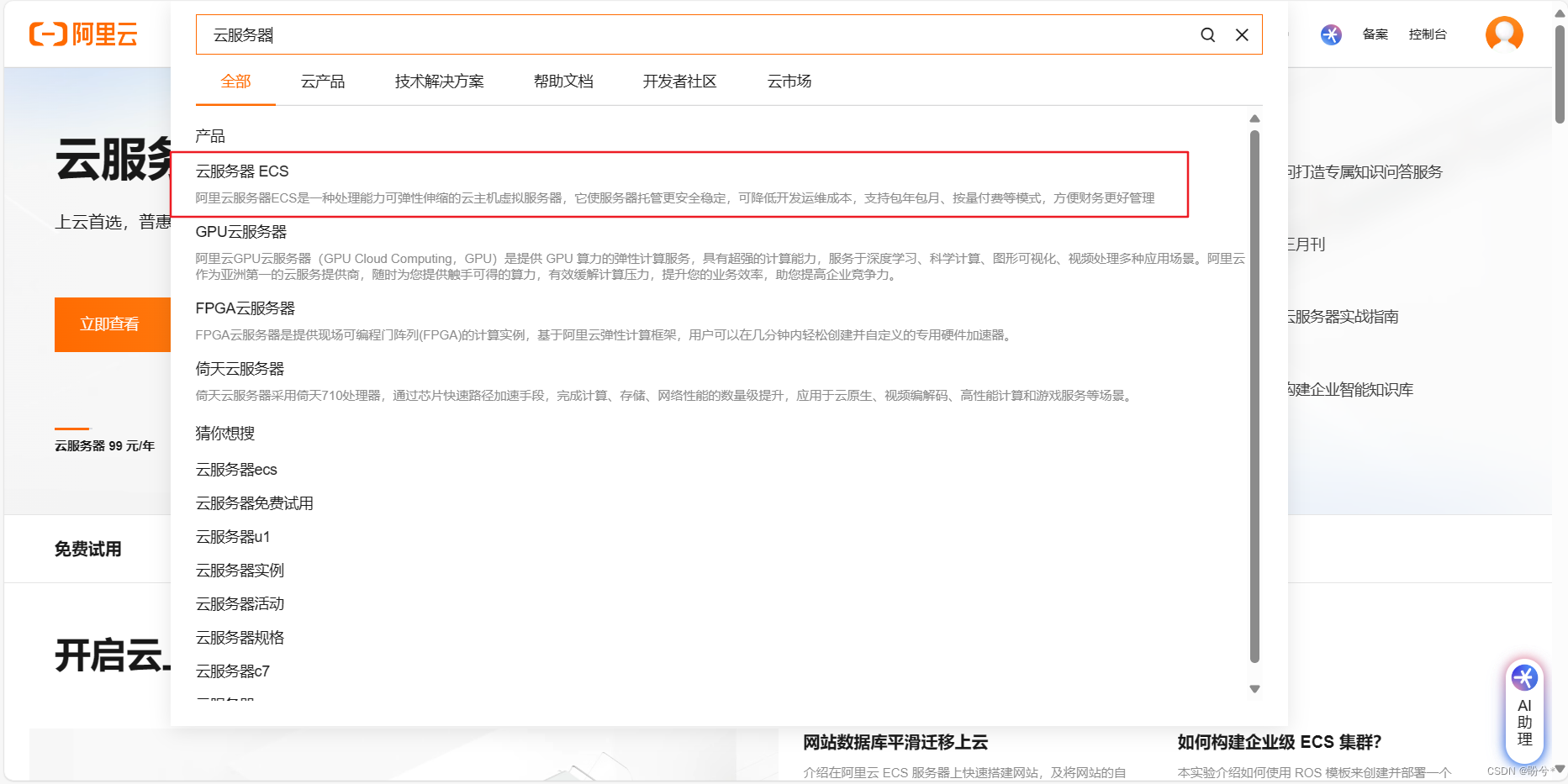Select the 全部 tab
1568x784 pixels.
click(x=235, y=82)
